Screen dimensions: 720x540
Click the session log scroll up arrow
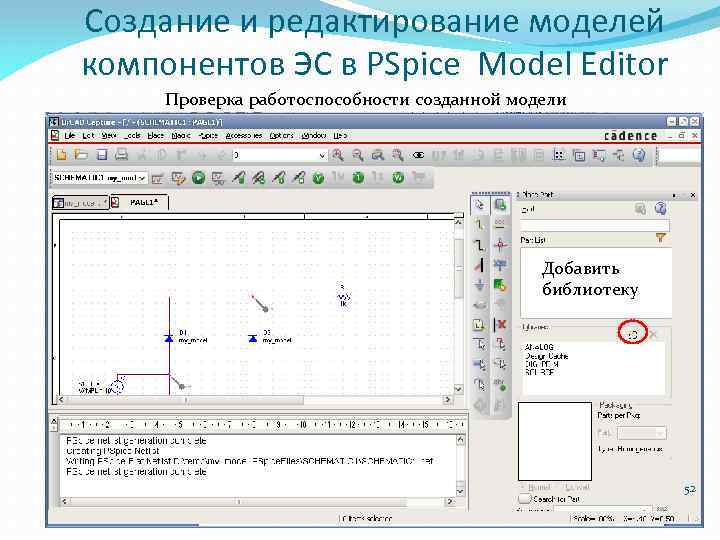click(x=461, y=440)
